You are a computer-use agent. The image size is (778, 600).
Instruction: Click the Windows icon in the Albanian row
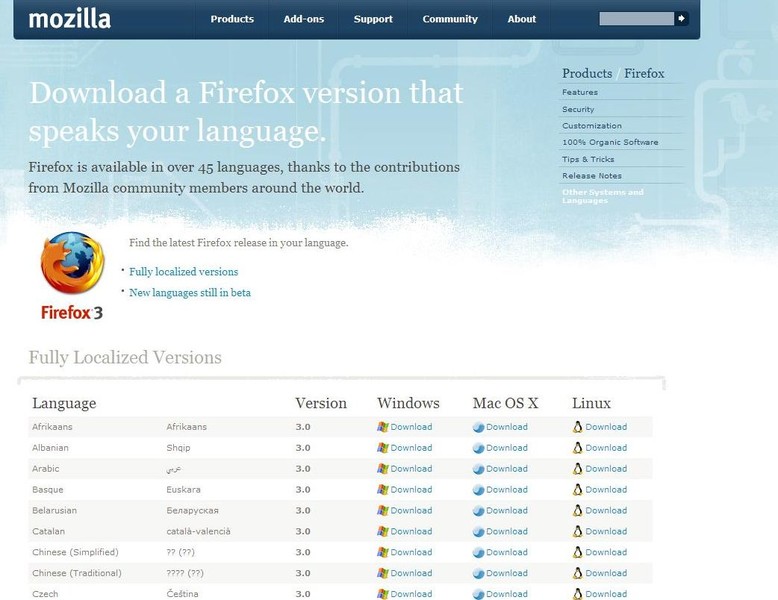[383, 448]
